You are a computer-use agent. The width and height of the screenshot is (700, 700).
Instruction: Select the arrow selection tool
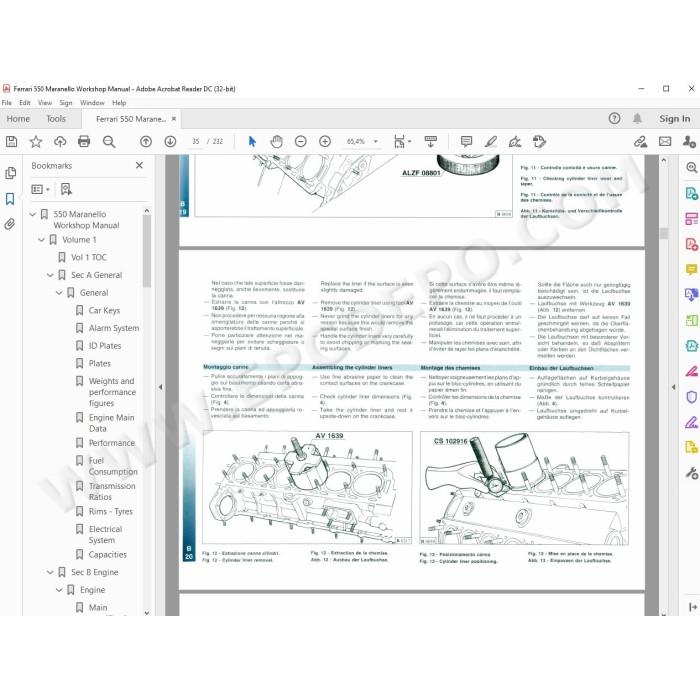tap(252, 142)
